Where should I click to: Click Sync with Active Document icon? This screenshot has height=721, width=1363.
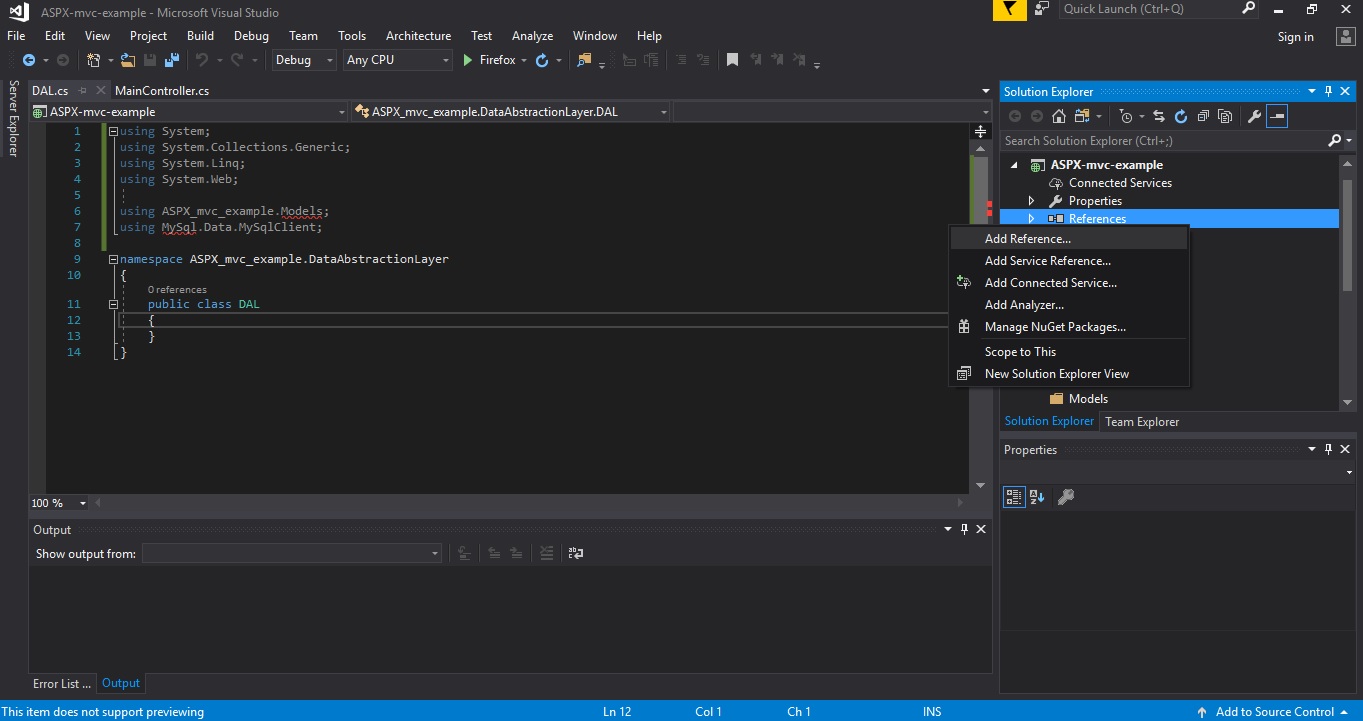(x=1158, y=117)
